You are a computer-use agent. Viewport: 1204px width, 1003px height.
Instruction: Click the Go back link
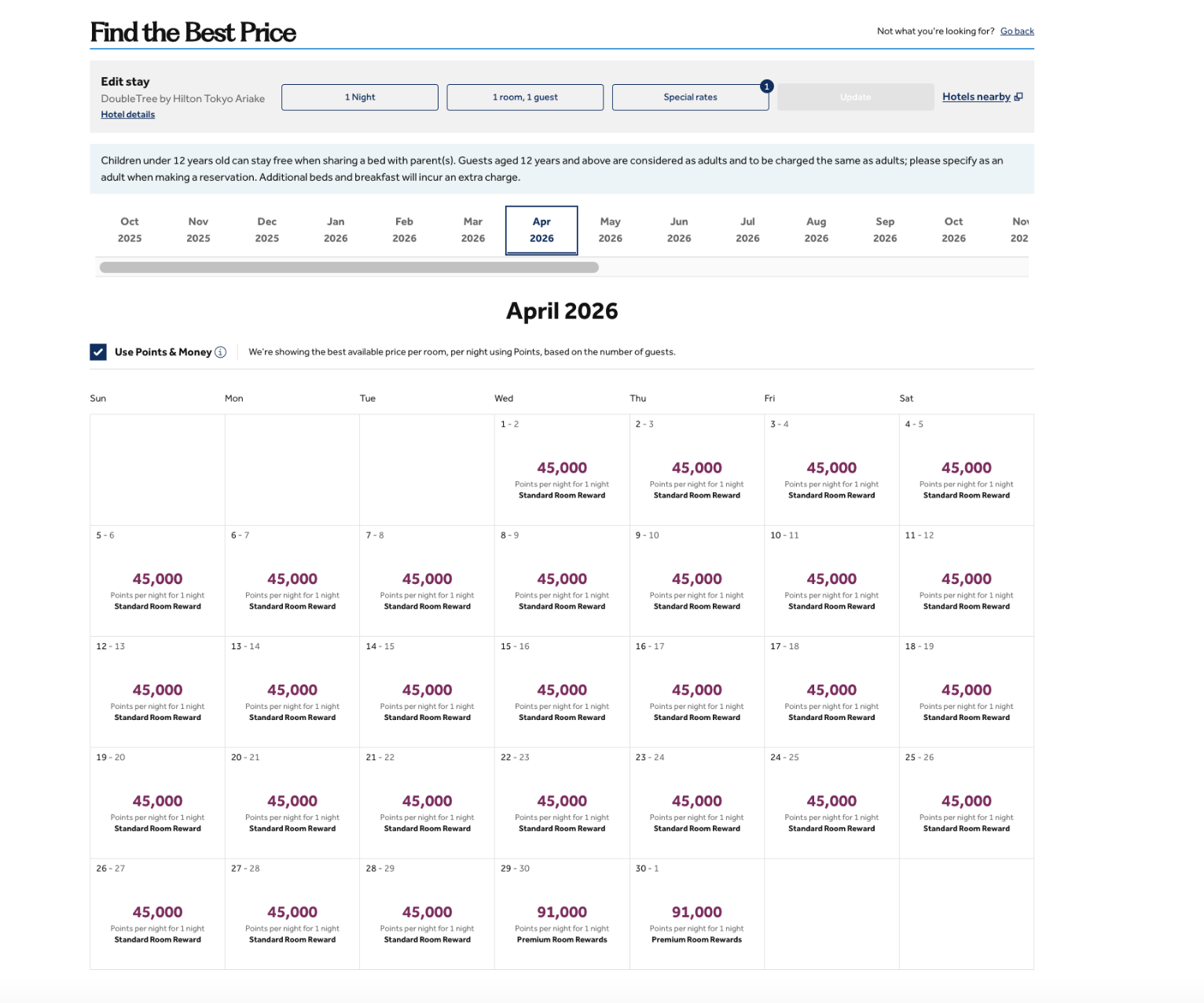point(1017,31)
